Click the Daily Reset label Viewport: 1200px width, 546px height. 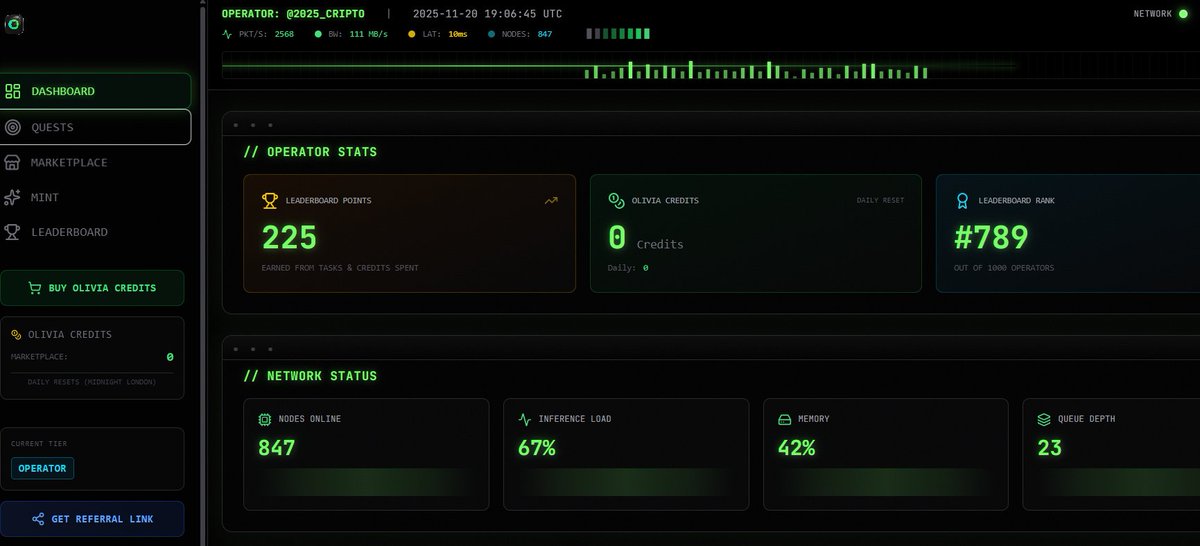(x=880, y=200)
